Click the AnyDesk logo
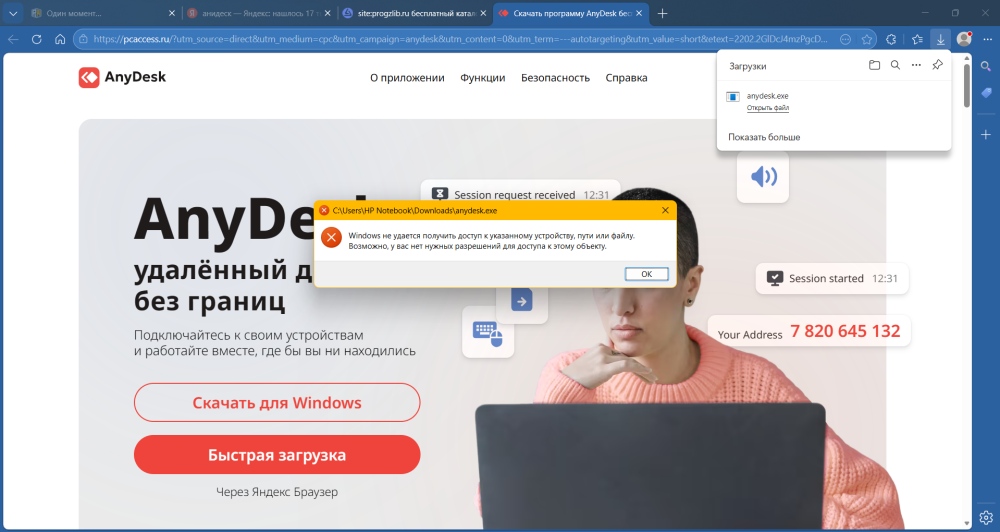 122,77
